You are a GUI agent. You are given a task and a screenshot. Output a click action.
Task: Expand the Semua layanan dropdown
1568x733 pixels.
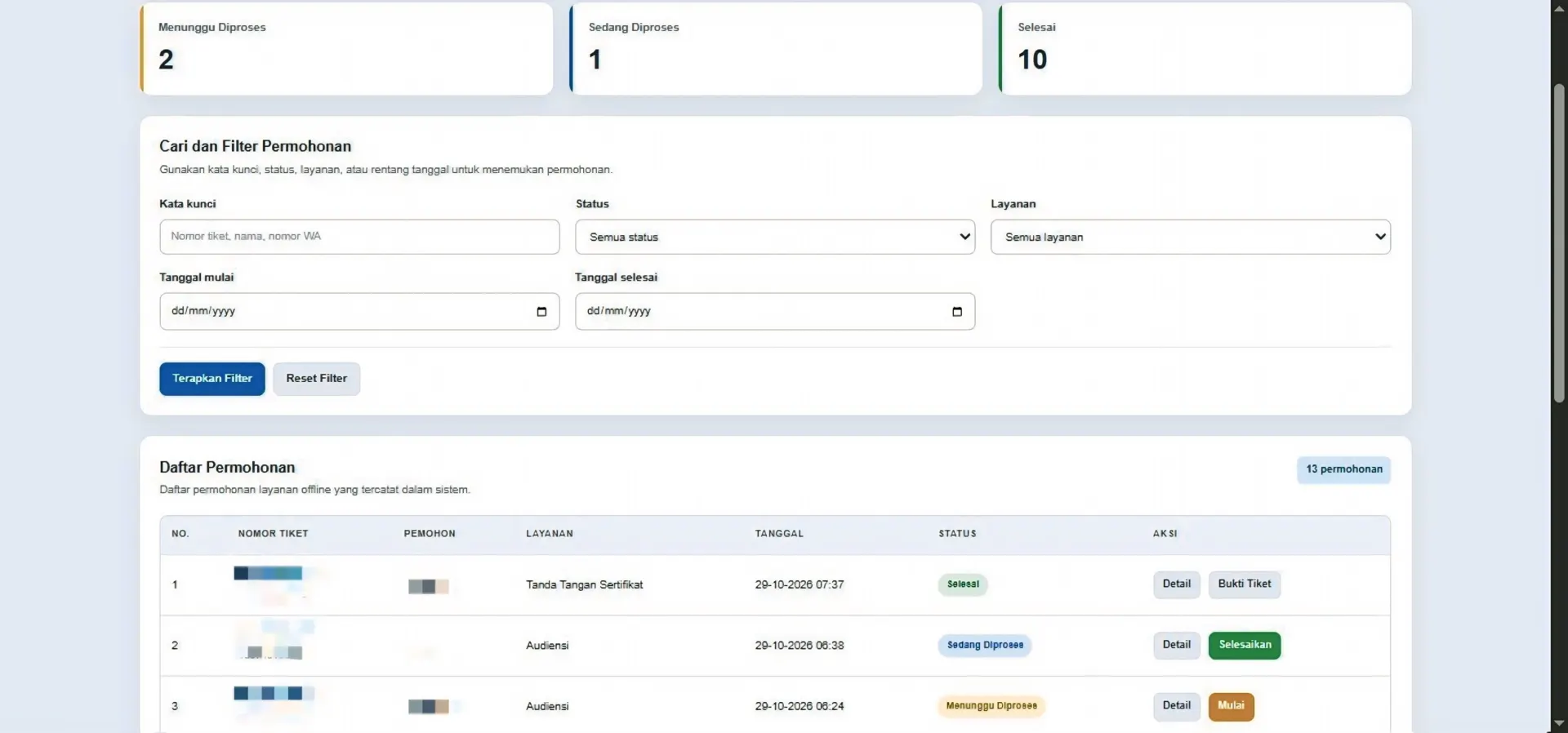[x=1191, y=237]
